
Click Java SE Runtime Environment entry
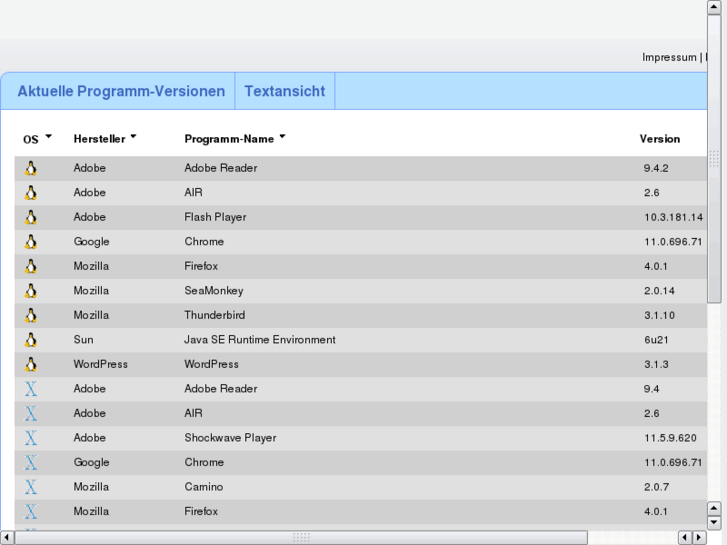260,340
